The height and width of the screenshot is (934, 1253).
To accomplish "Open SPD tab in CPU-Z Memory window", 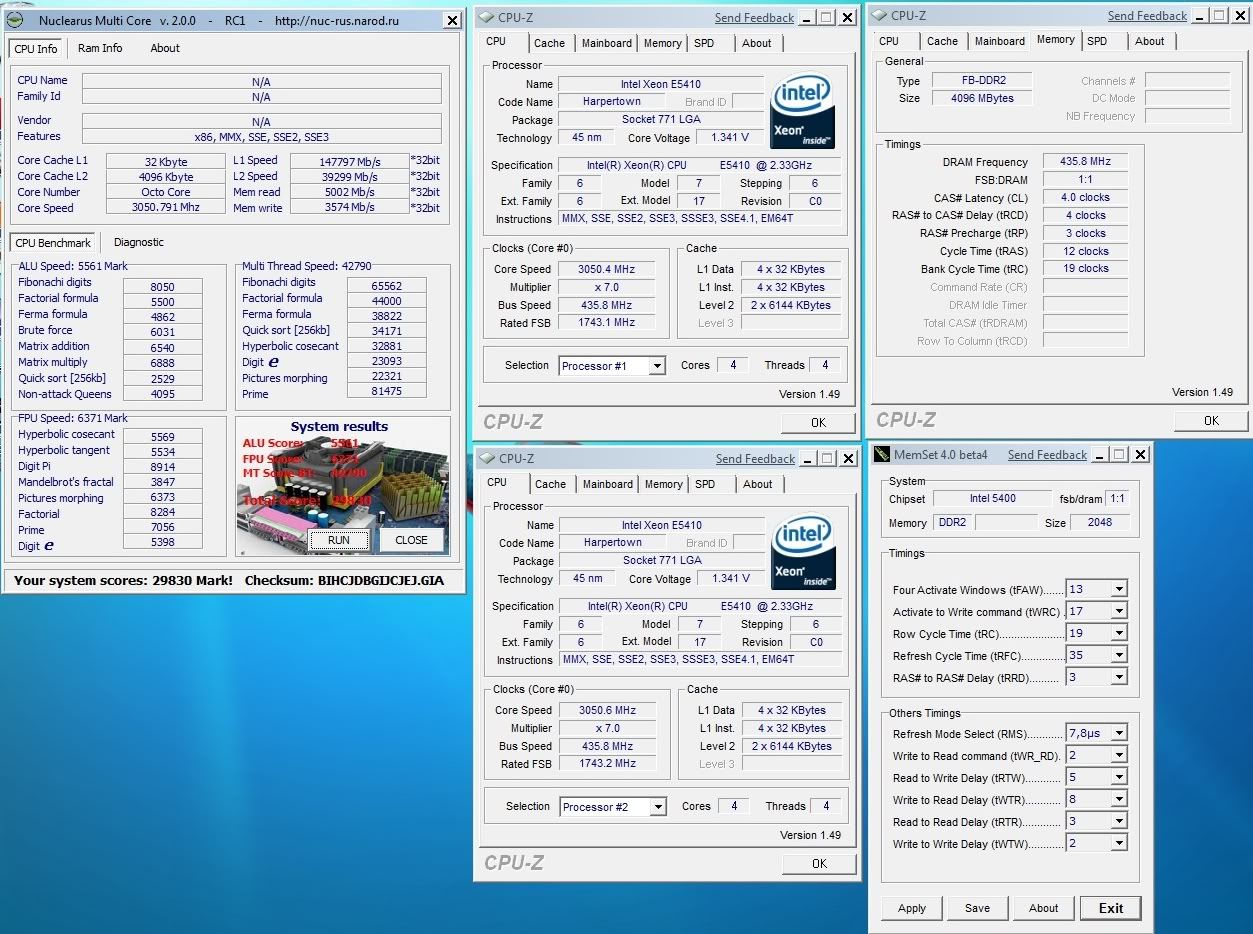I will click(x=1097, y=41).
